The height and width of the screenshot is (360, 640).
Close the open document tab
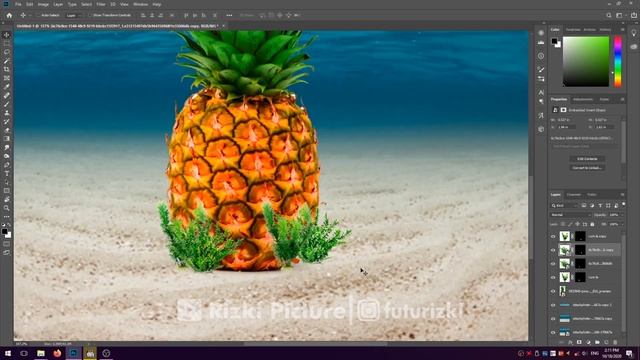(x=224, y=26)
